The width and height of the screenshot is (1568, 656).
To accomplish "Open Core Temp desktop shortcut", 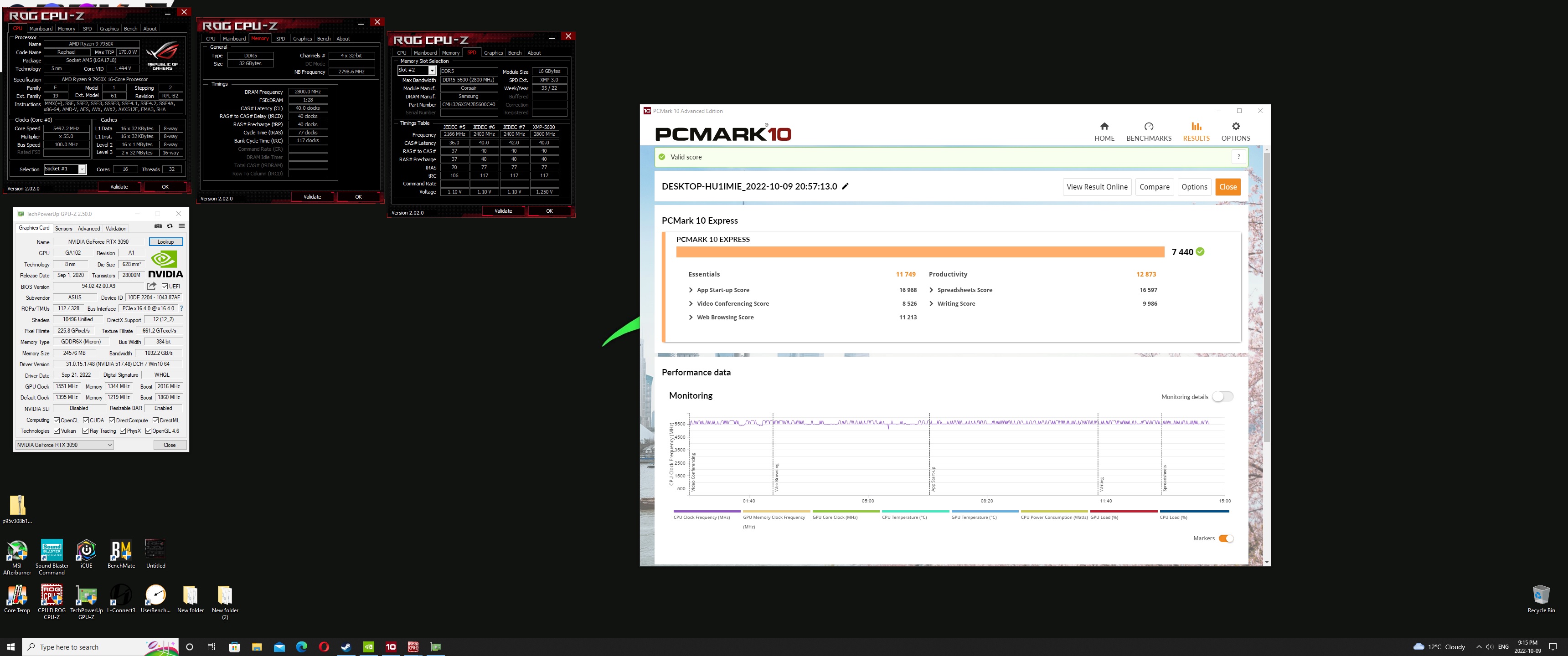I will tap(17, 598).
